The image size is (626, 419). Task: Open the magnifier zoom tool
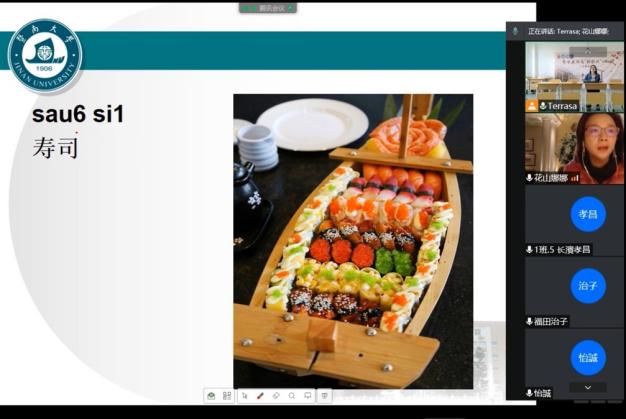tap(292, 395)
